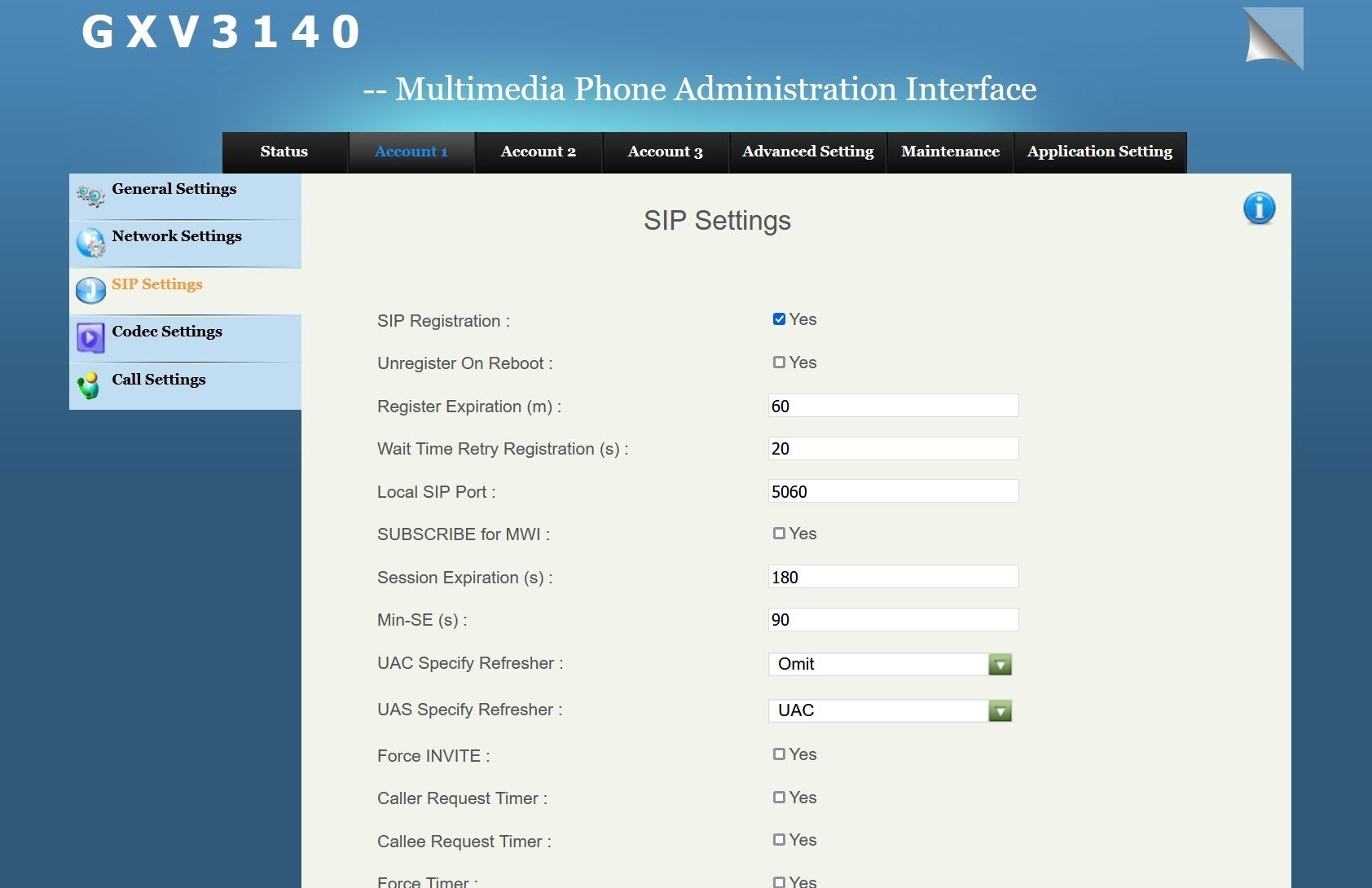1372x888 pixels.
Task: Go to Codec Settings page
Action: (185, 338)
